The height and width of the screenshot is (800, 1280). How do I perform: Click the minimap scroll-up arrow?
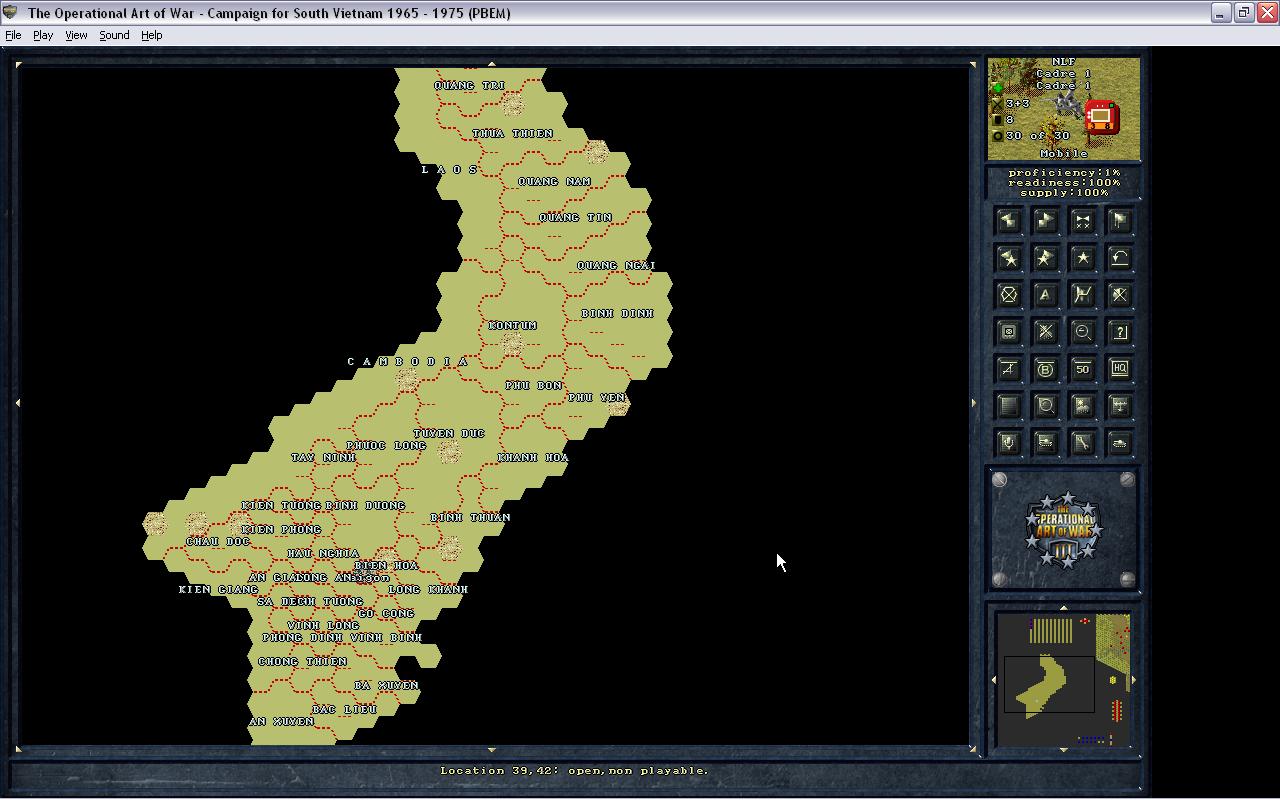click(1063, 607)
